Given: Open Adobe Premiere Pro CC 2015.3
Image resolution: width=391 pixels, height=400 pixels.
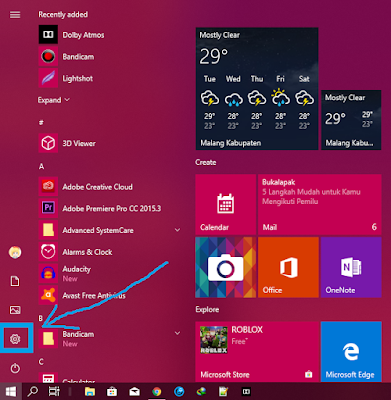Looking at the screenshot, I should pos(100,208).
